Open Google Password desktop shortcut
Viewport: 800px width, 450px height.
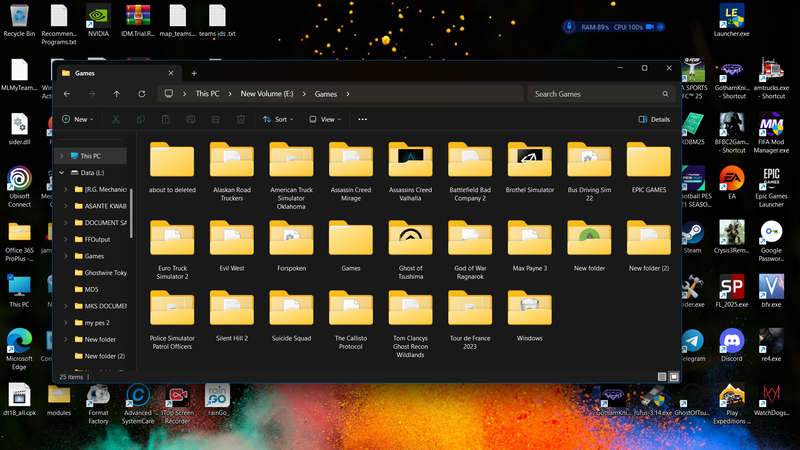771,241
